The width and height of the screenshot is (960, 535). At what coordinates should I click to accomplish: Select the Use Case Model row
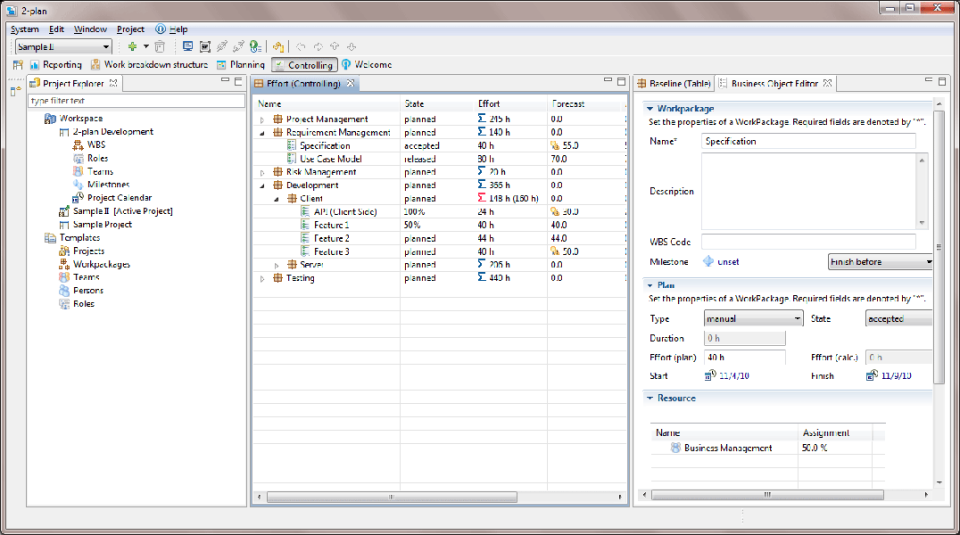pyautogui.click(x=440, y=159)
